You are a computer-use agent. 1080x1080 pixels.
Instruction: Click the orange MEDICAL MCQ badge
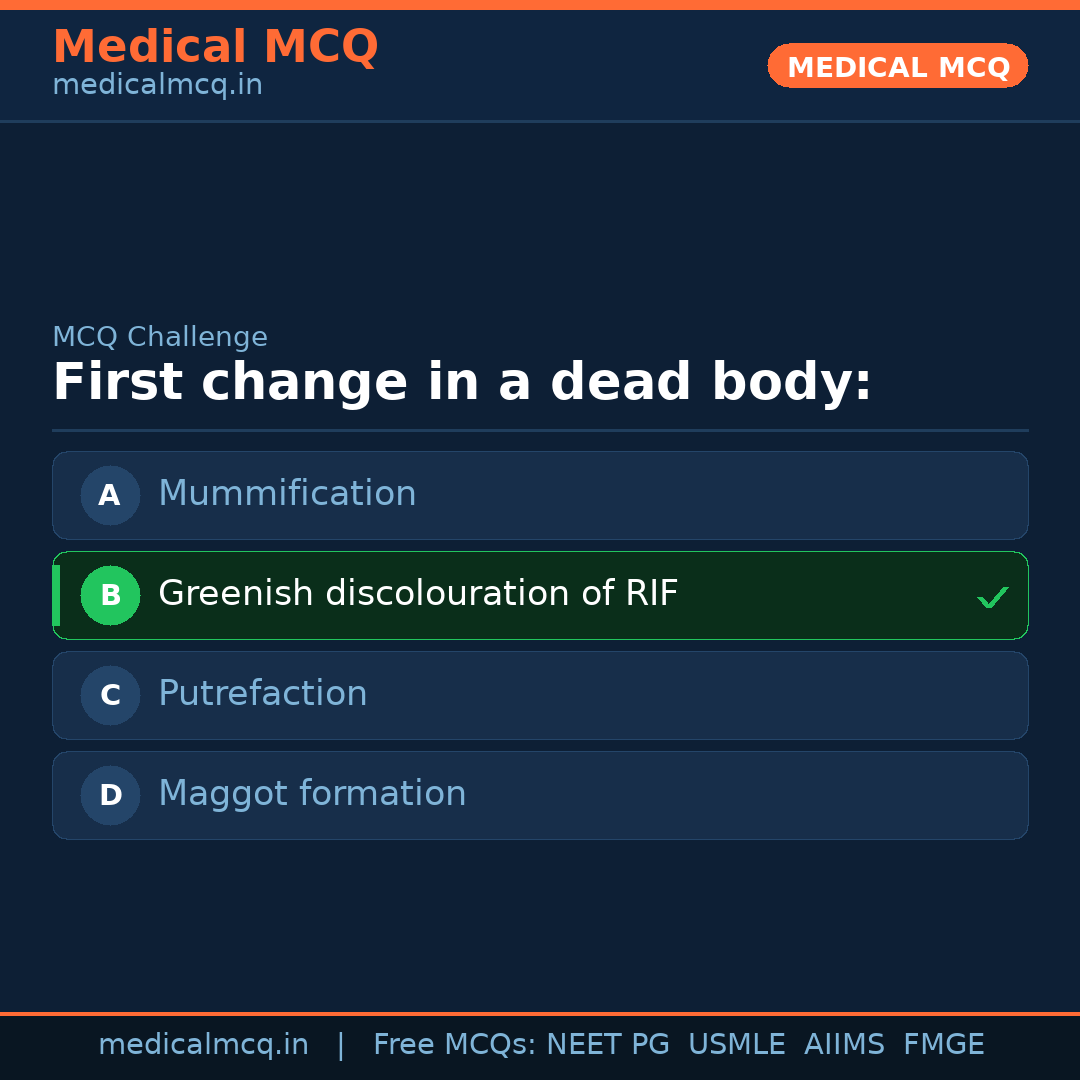tap(897, 66)
